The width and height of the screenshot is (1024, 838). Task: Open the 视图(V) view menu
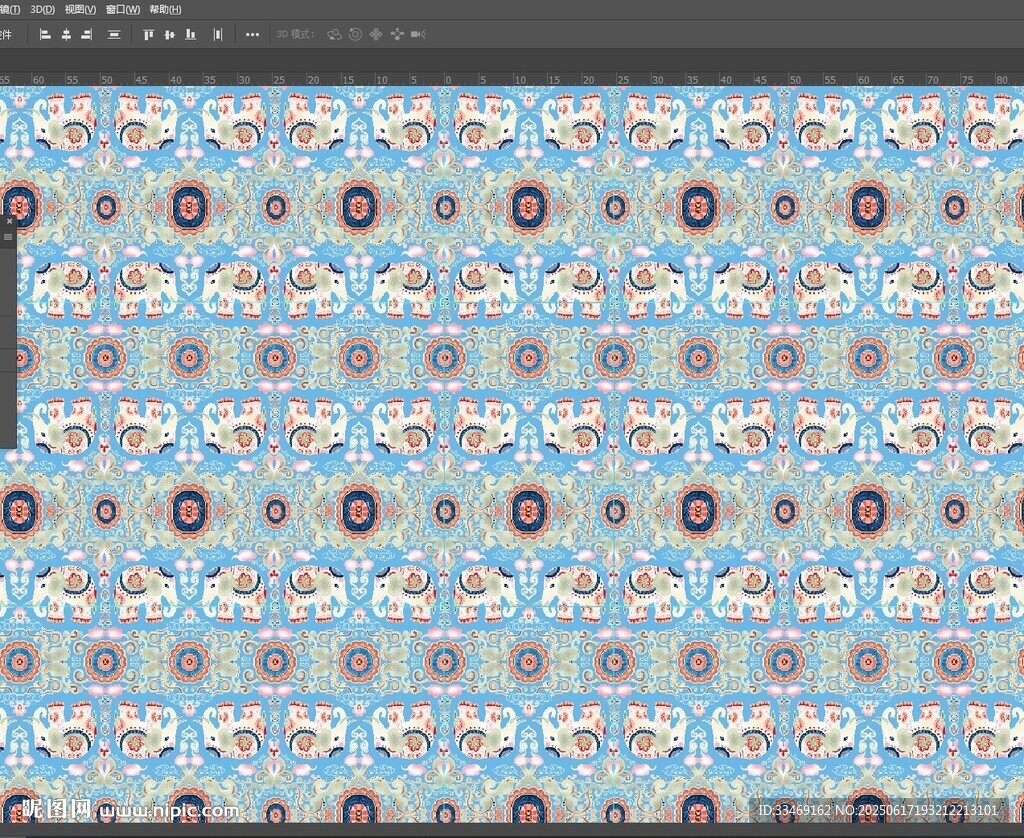pos(80,9)
